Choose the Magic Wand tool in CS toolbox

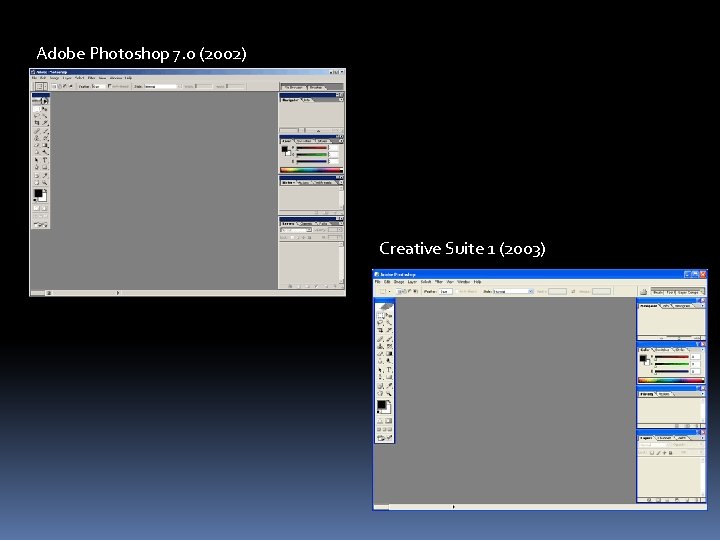point(389,322)
